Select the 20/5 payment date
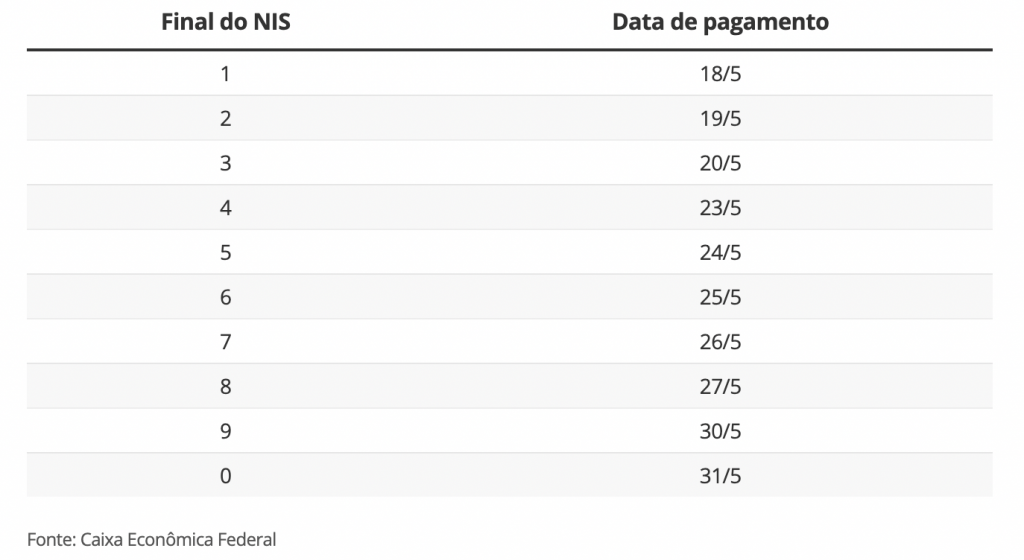 tap(720, 163)
